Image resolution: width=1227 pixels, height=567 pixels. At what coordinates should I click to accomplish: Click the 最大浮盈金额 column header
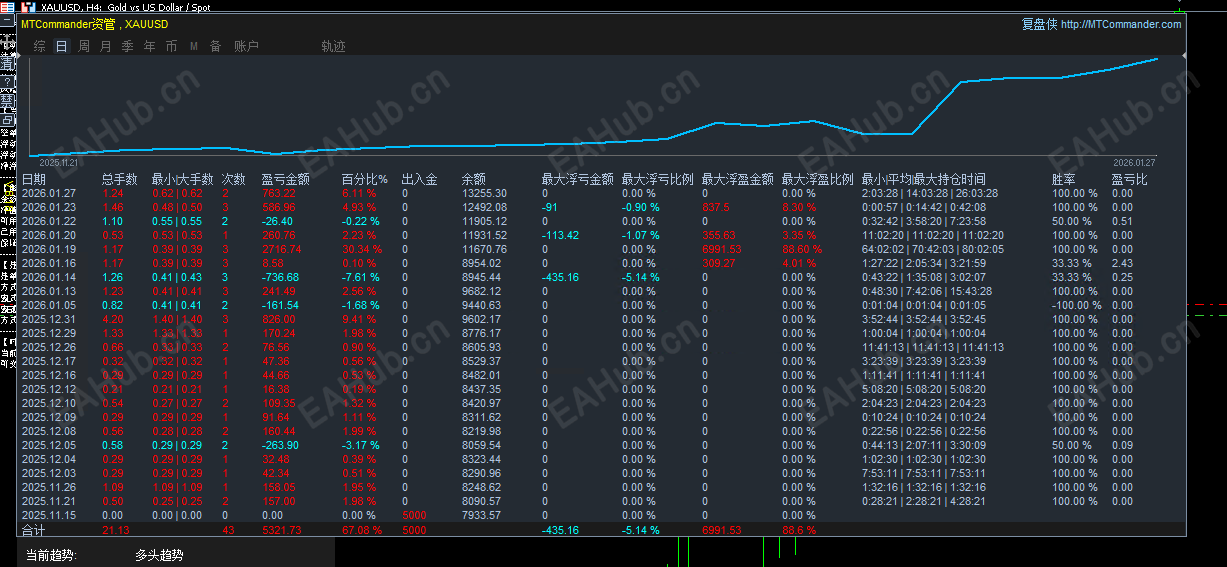(x=737, y=179)
